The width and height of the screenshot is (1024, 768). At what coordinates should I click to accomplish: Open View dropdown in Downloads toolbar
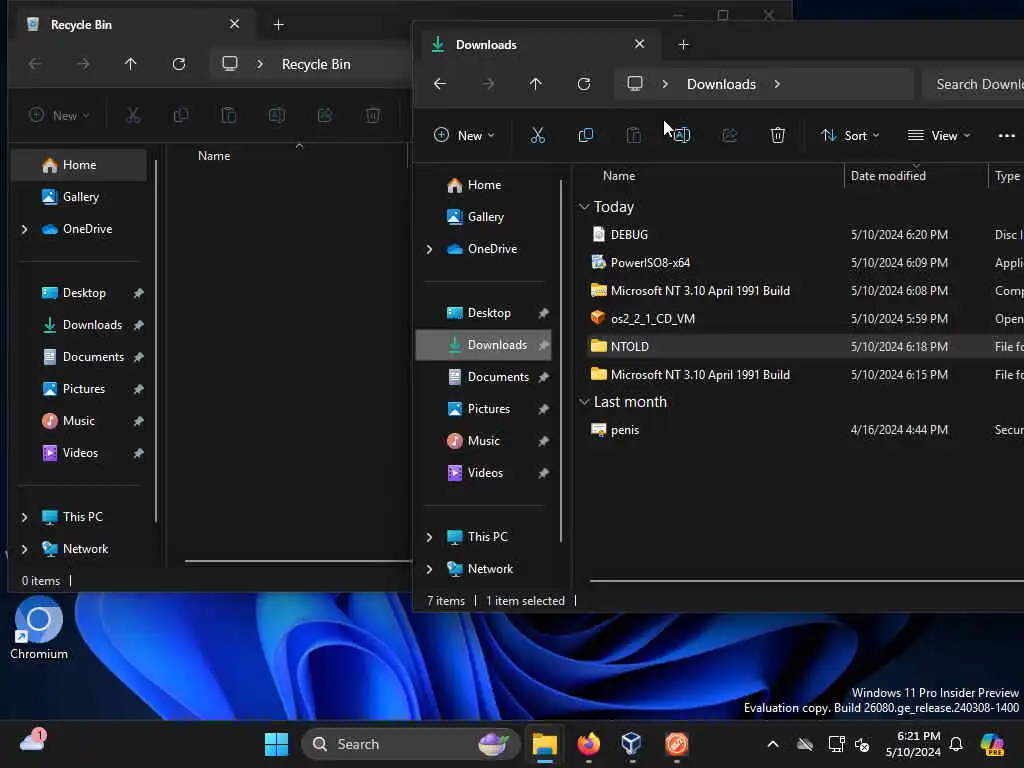pyautogui.click(x=938, y=136)
